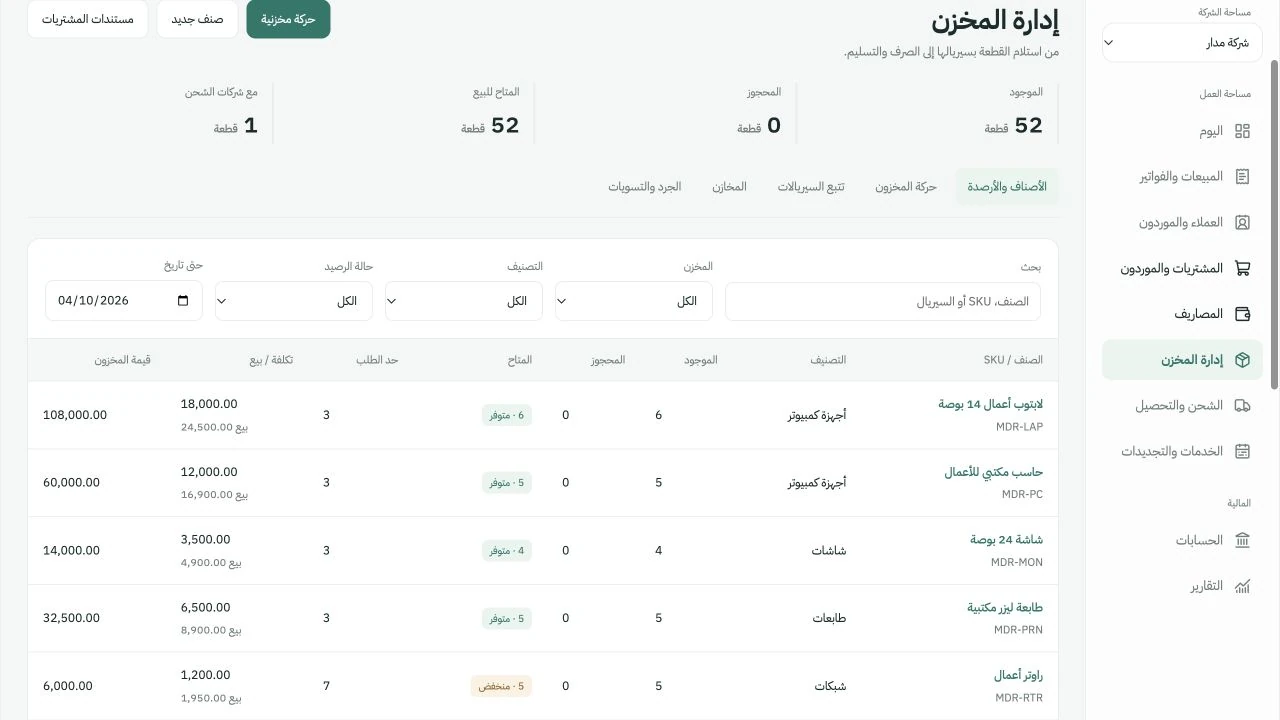
Task: Open date picker calendar icon in حتى تاريخ
Action: (x=182, y=300)
